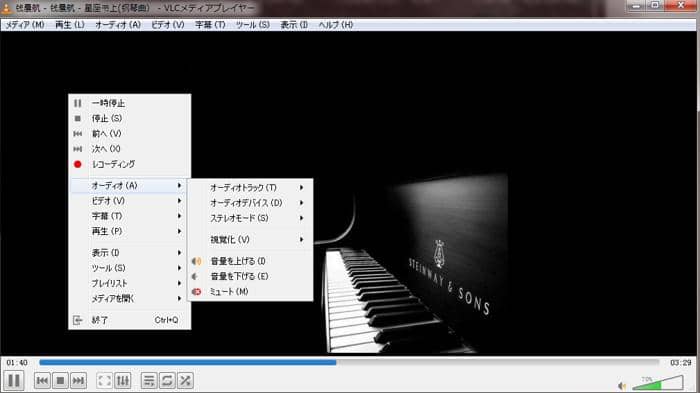Click the next track button in toolbar

click(78, 381)
